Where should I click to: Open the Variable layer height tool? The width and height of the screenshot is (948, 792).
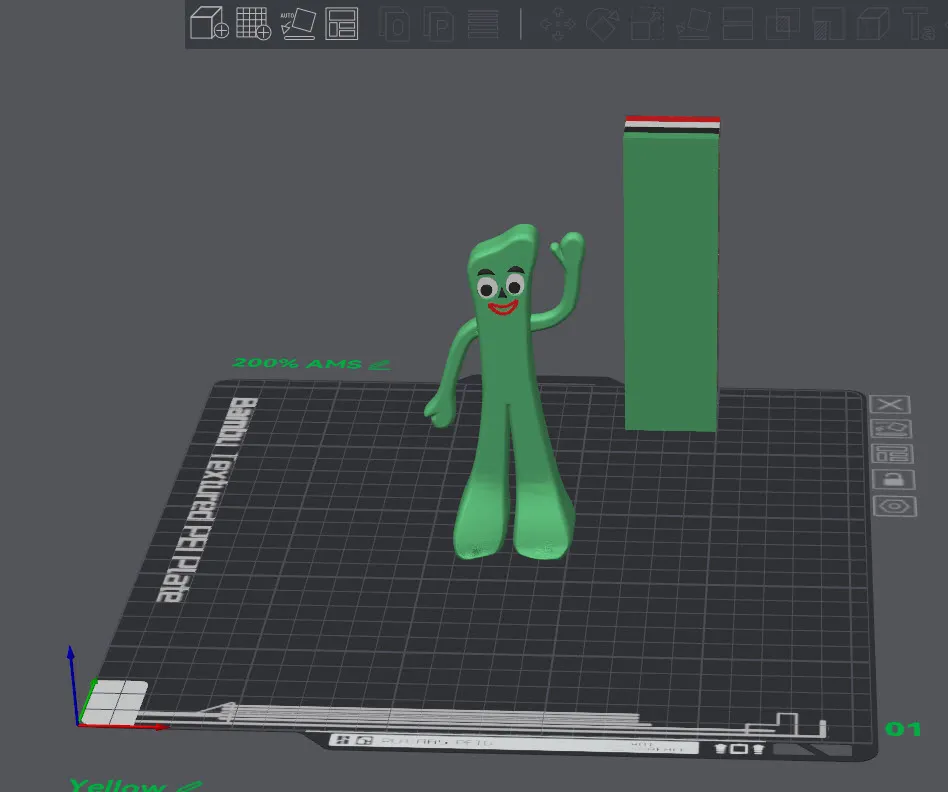coord(483,25)
